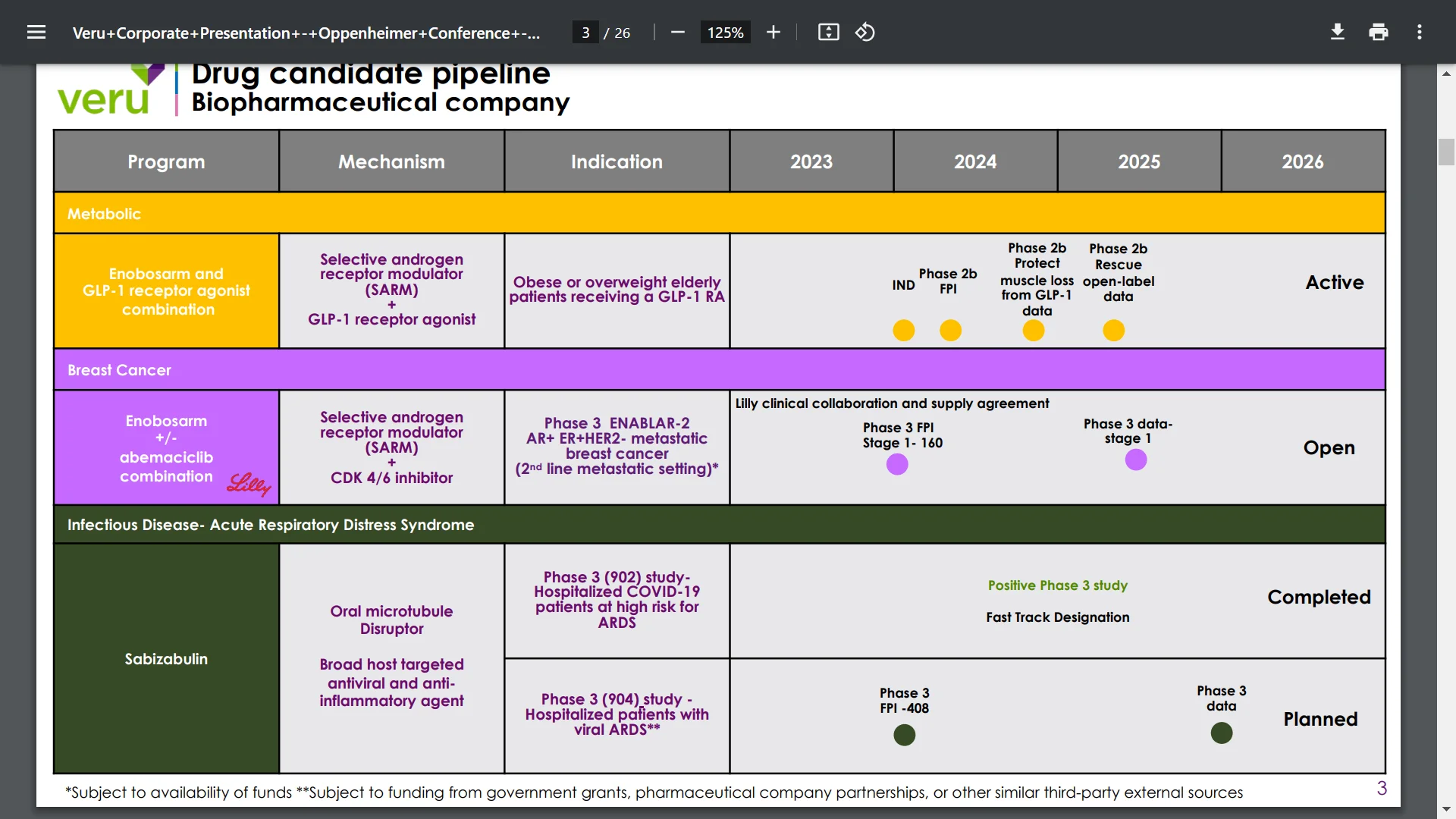
Task: Click the Phase 3 FPI purple dot
Action: pos(897,464)
